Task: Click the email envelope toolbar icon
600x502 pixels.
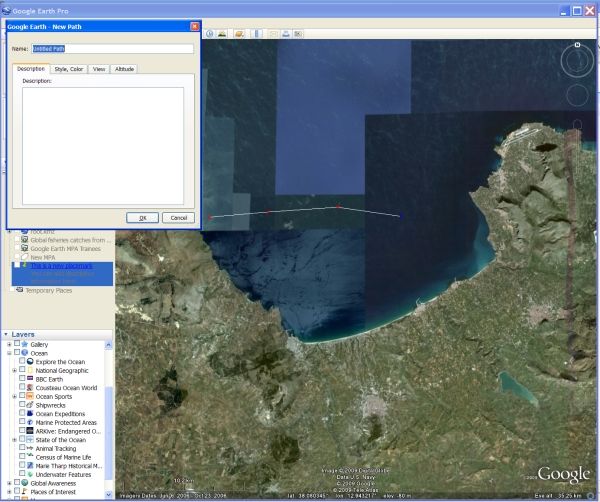Action: (274, 34)
